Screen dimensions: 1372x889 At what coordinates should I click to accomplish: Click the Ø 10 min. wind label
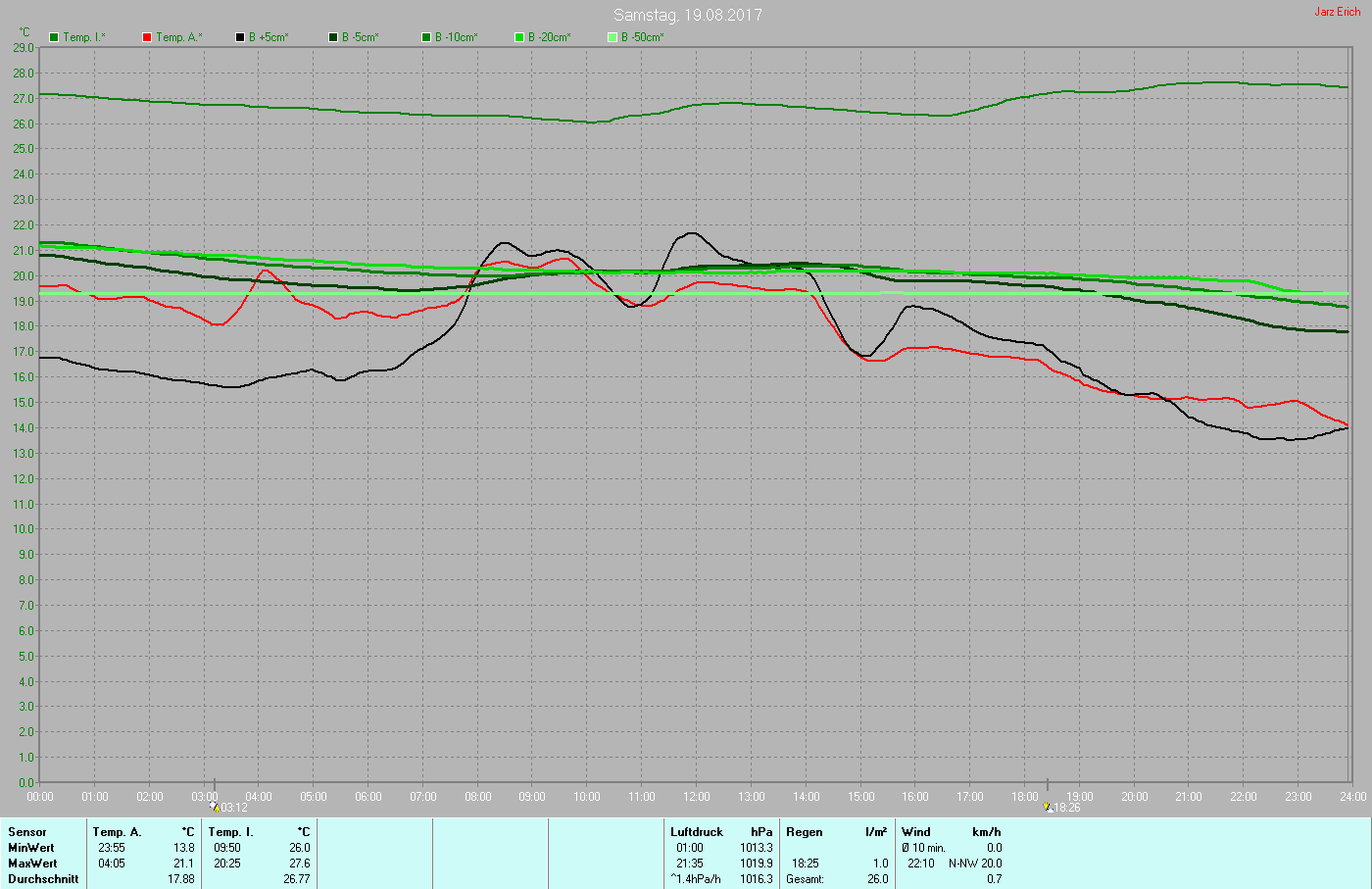tap(924, 848)
